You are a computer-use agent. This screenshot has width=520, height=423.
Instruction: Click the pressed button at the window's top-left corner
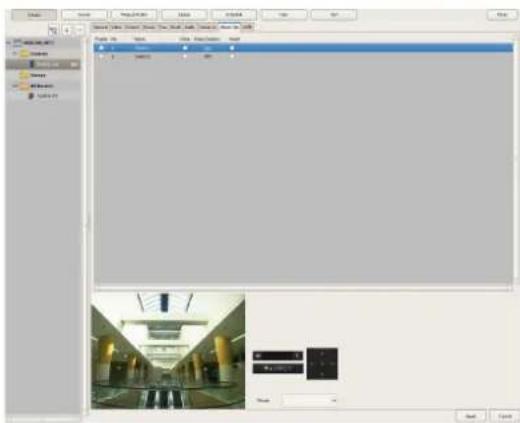point(34,15)
